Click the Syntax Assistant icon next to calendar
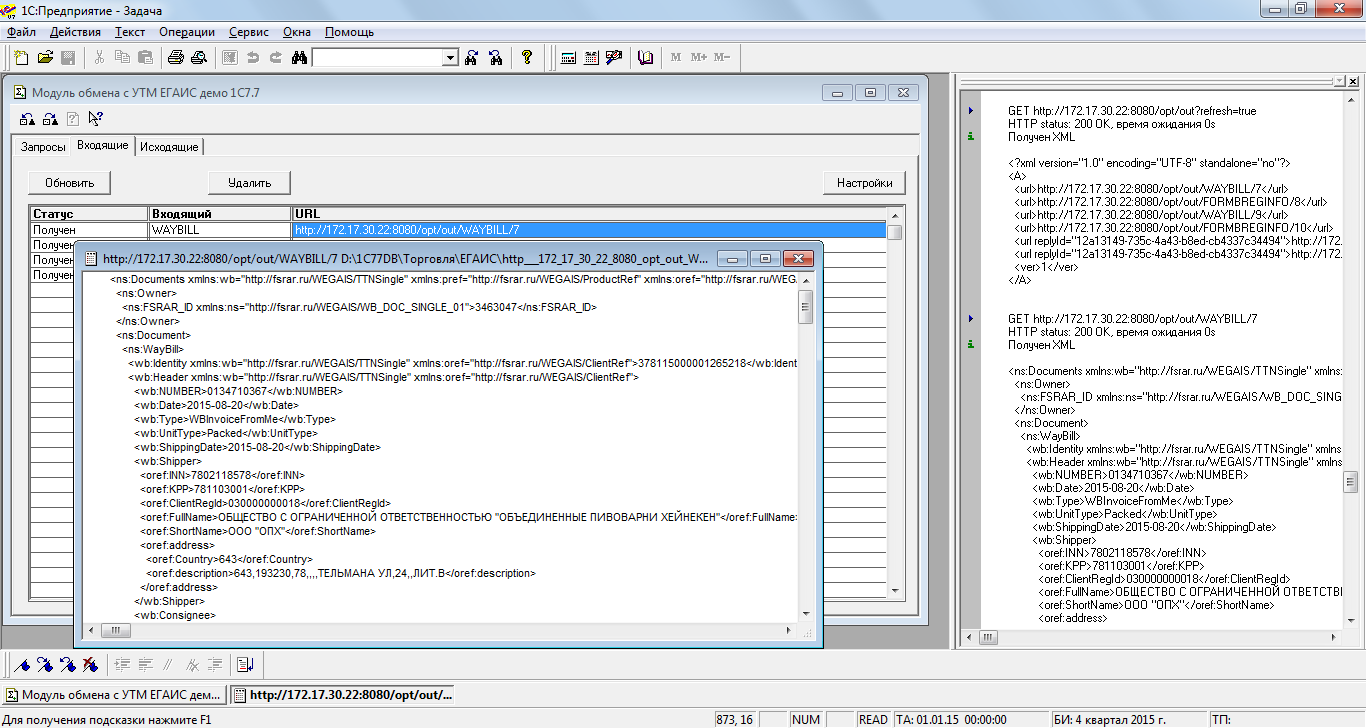The image size is (1366, 728). (x=614, y=57)
